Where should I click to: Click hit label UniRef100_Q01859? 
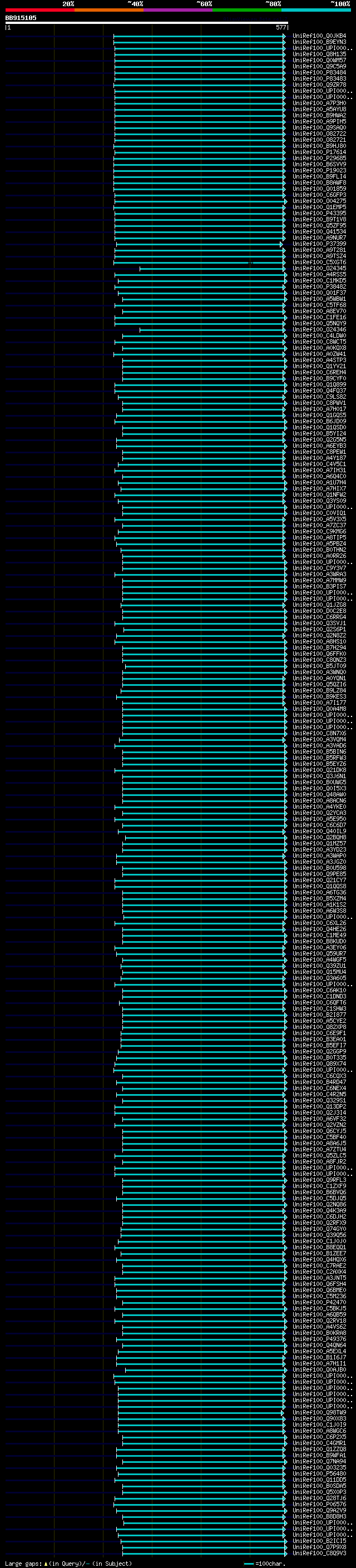[x=319, y=189]
